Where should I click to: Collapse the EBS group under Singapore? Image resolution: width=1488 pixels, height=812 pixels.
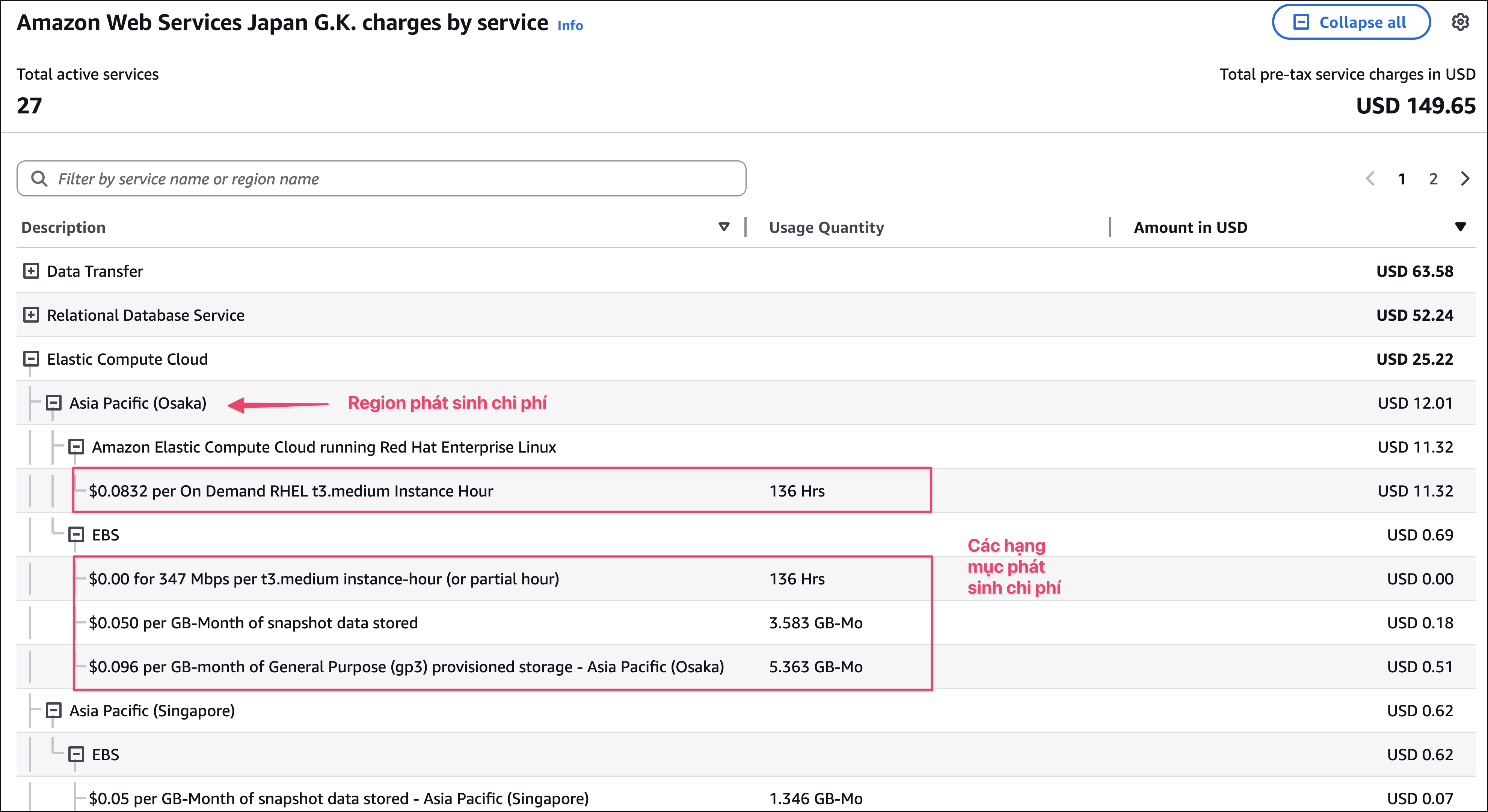click(x=76, y=754)
